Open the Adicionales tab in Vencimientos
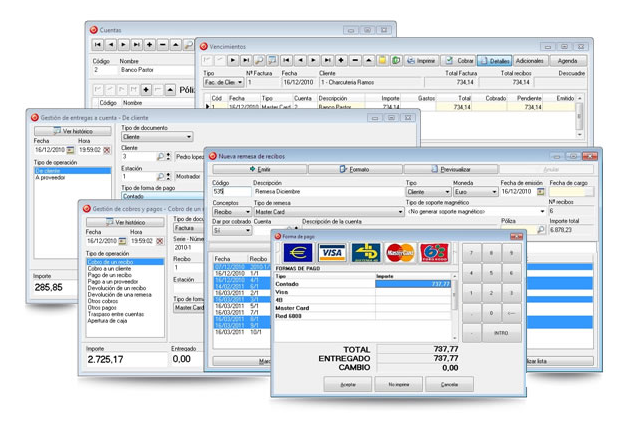Image resolution: width=623 pixels, height=426 pixels. [x=530, y=61]
